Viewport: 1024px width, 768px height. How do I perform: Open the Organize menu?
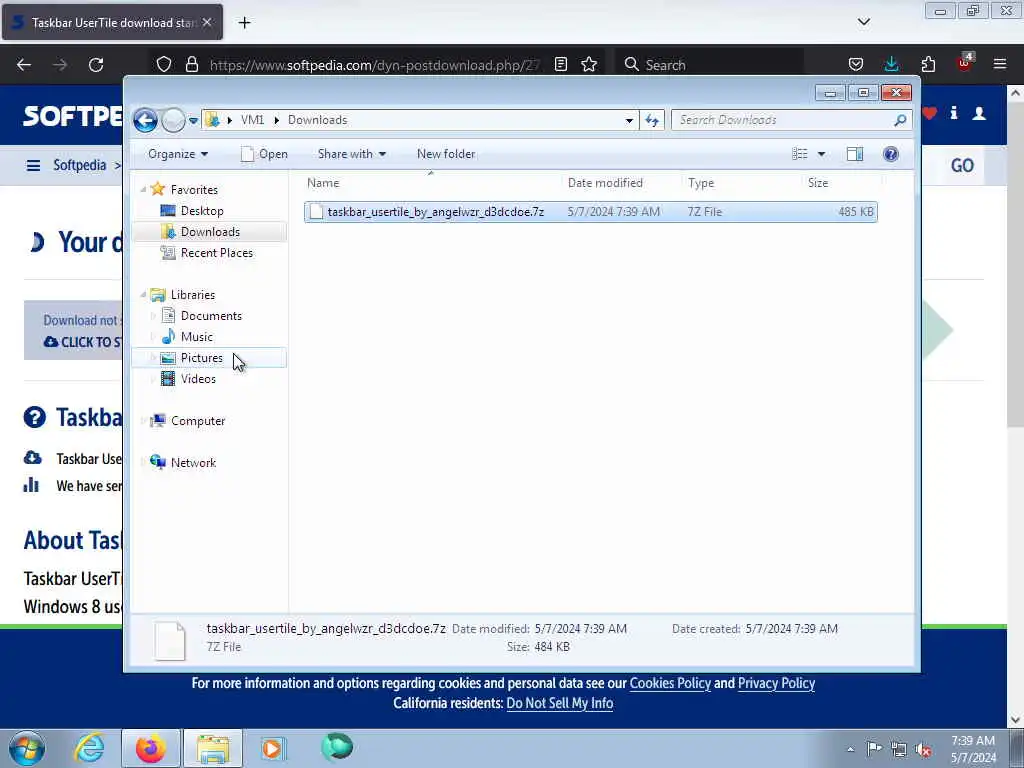178,154
